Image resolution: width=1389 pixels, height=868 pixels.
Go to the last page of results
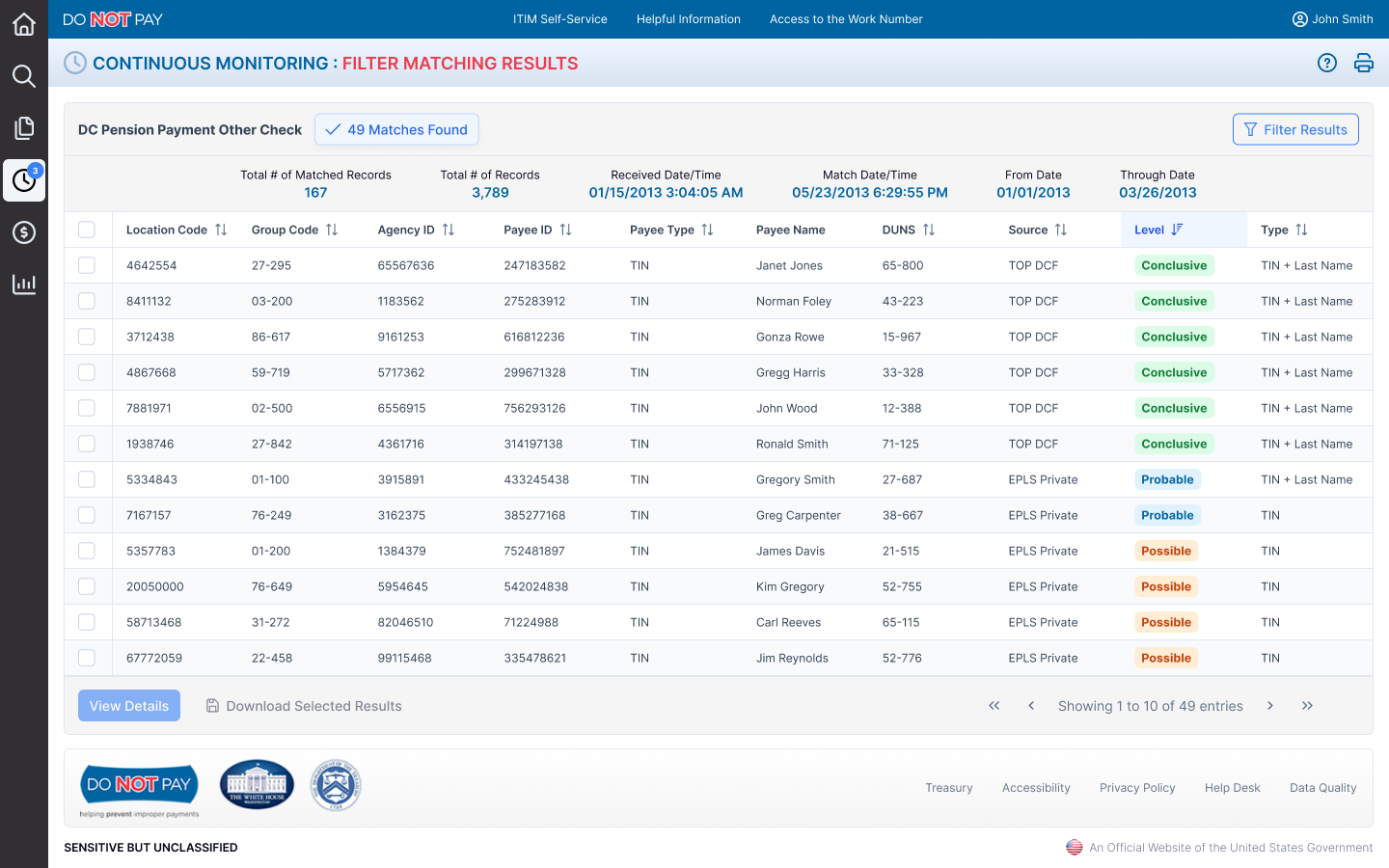(1307, 706)
